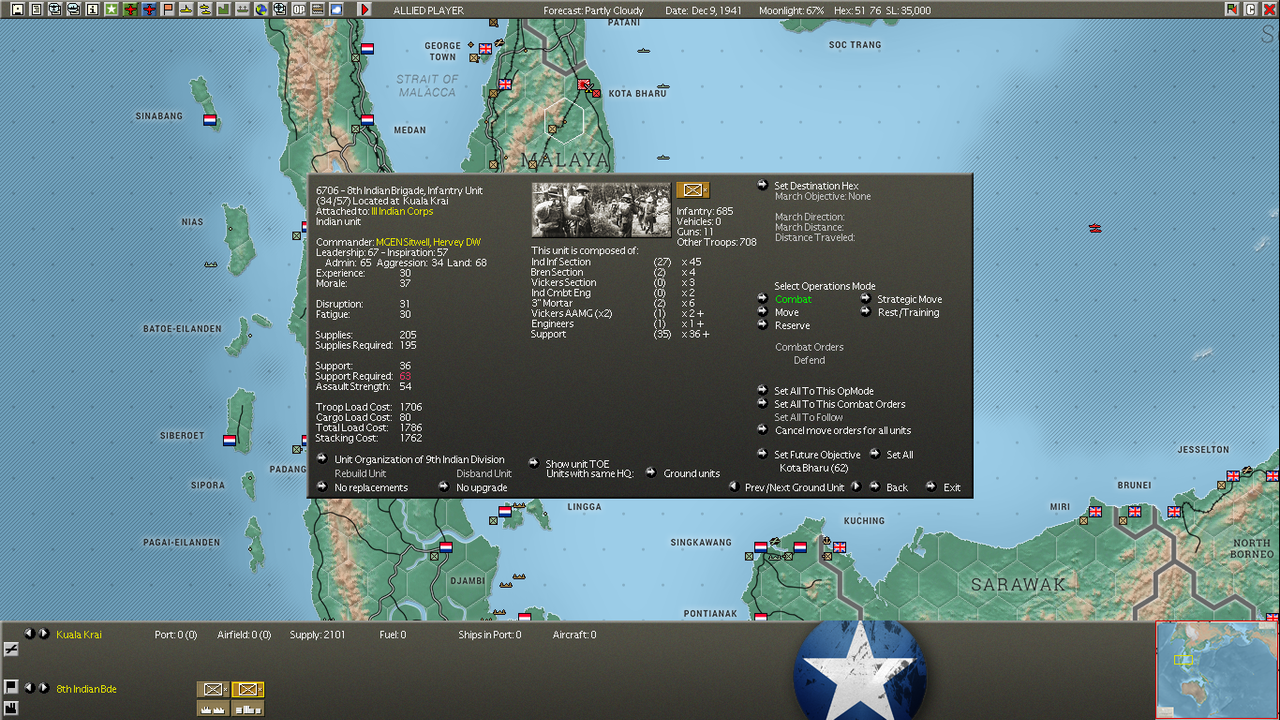The width and height of the screenshot is (1280, 720).
Task: Click the orange flag toolbar icon
Action: (168, 10)
